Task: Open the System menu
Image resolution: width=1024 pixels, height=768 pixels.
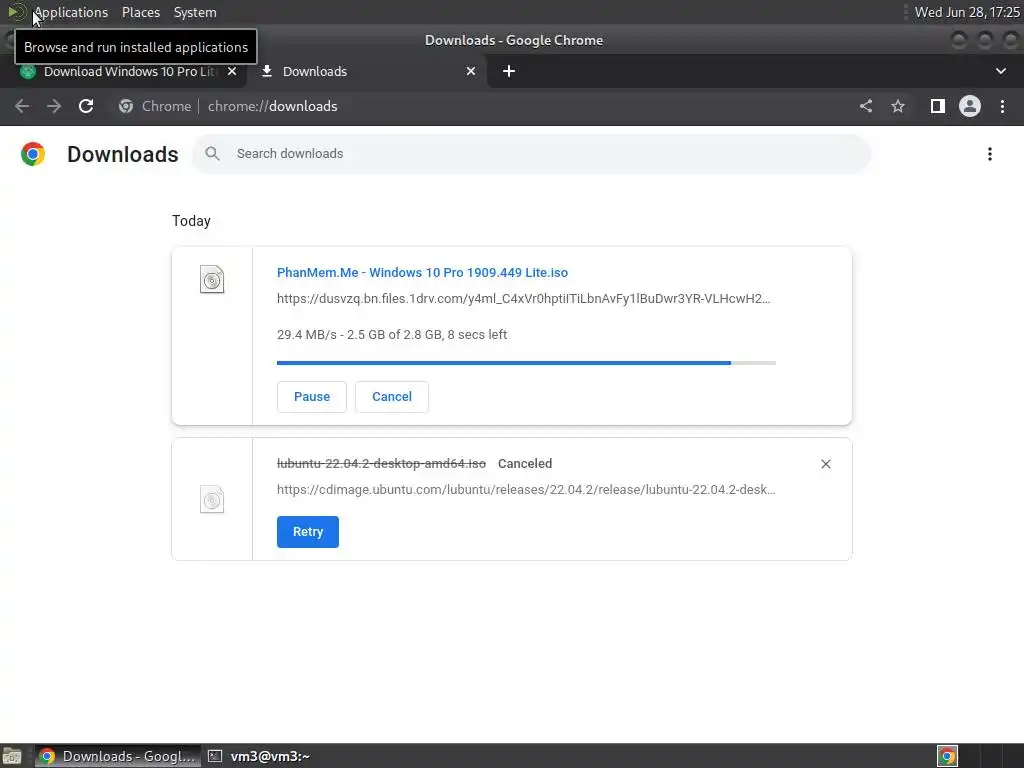Action: click(195, 12)
